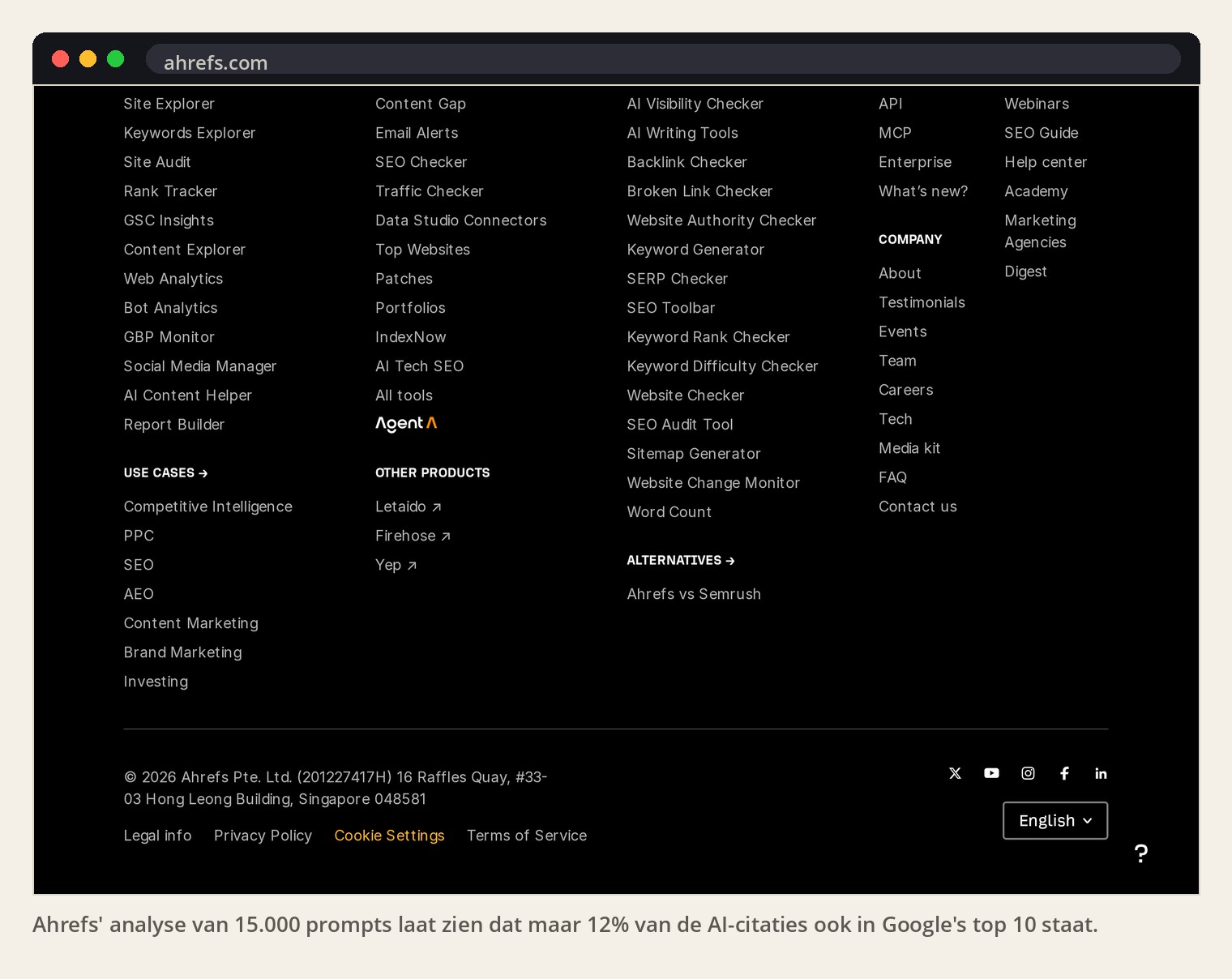Screen dimensions: 1232x979
Task: Open Traffic Checker link
Action: click(x=430, y=191)
